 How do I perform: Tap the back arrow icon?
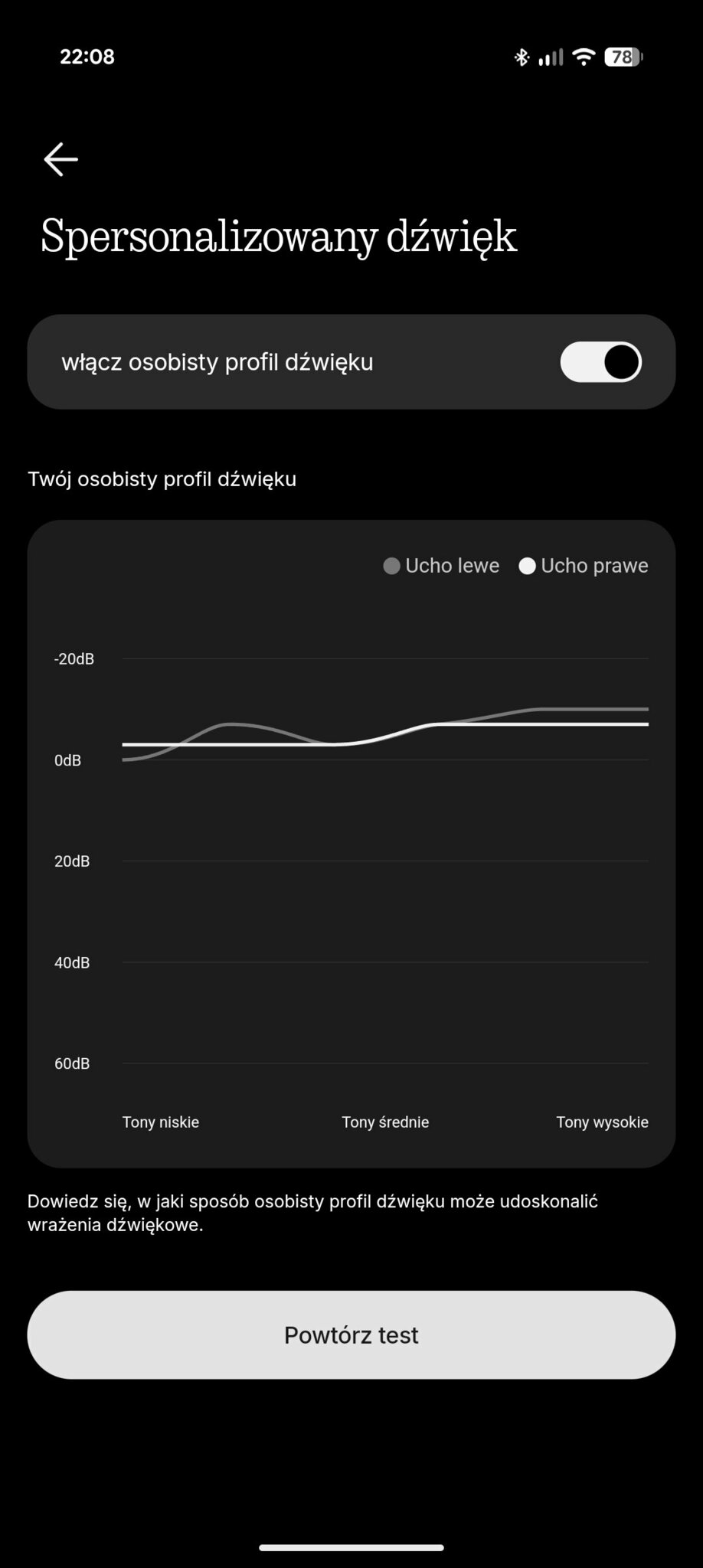coord(61,159)
